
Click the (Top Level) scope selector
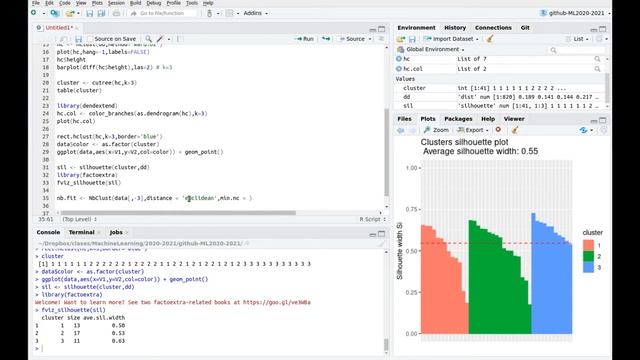click(x=80, y=219)
